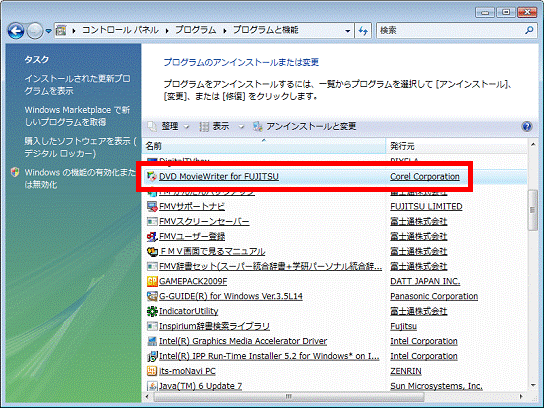This screenshot has width=544, height=408.
Task: Sort by 名前 column header
Action: (x=264, y=146)
